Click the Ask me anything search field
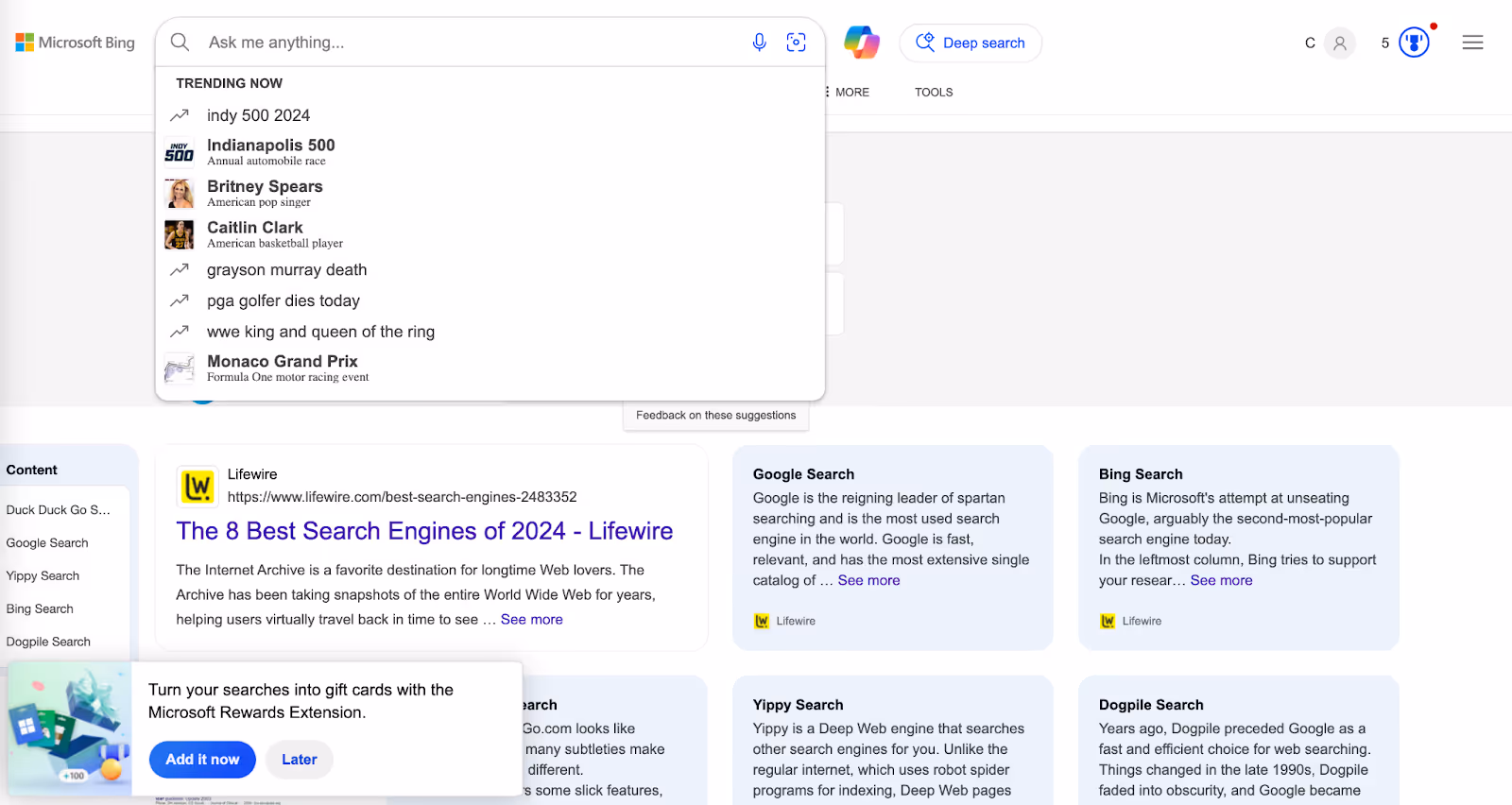Screen dimensions: 1512x805 point(472,43)
